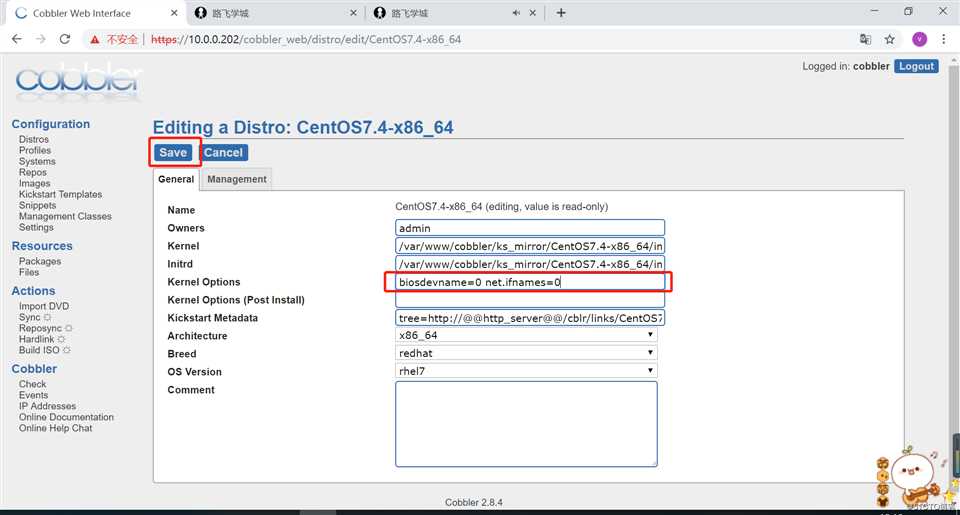Run the Reposync action
Image resolution: width=960 pixels, height=515 pixels.
40,328
